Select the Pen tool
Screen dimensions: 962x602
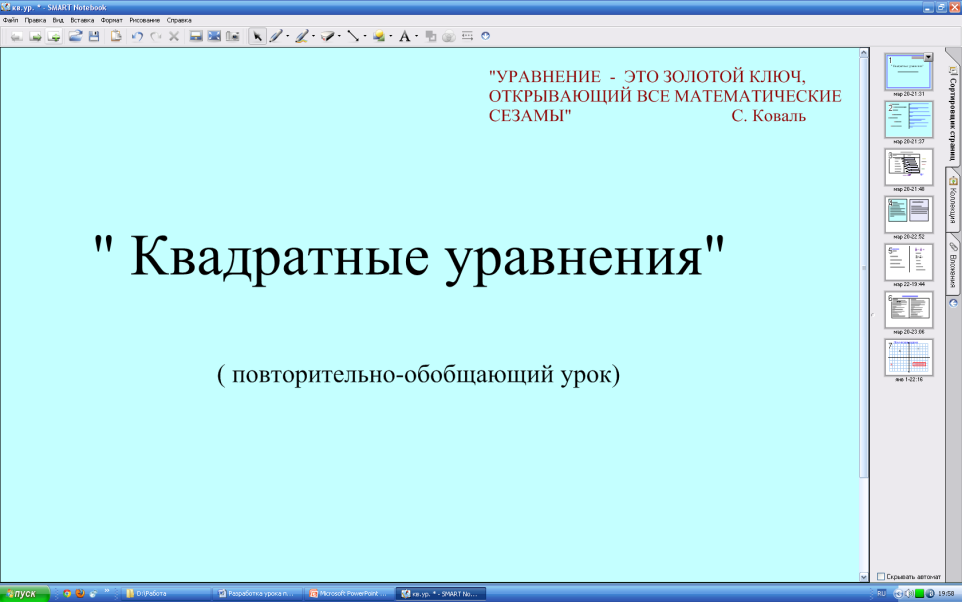[x=276, y=36]
